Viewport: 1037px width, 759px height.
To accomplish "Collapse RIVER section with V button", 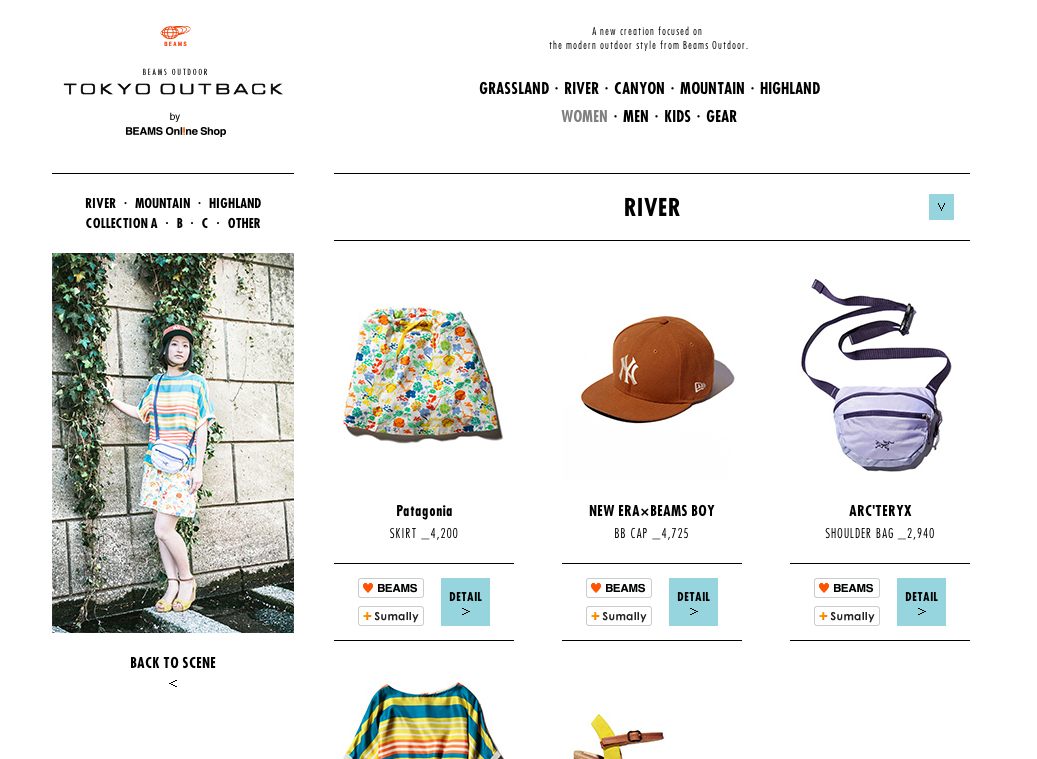I will point(941,207).
